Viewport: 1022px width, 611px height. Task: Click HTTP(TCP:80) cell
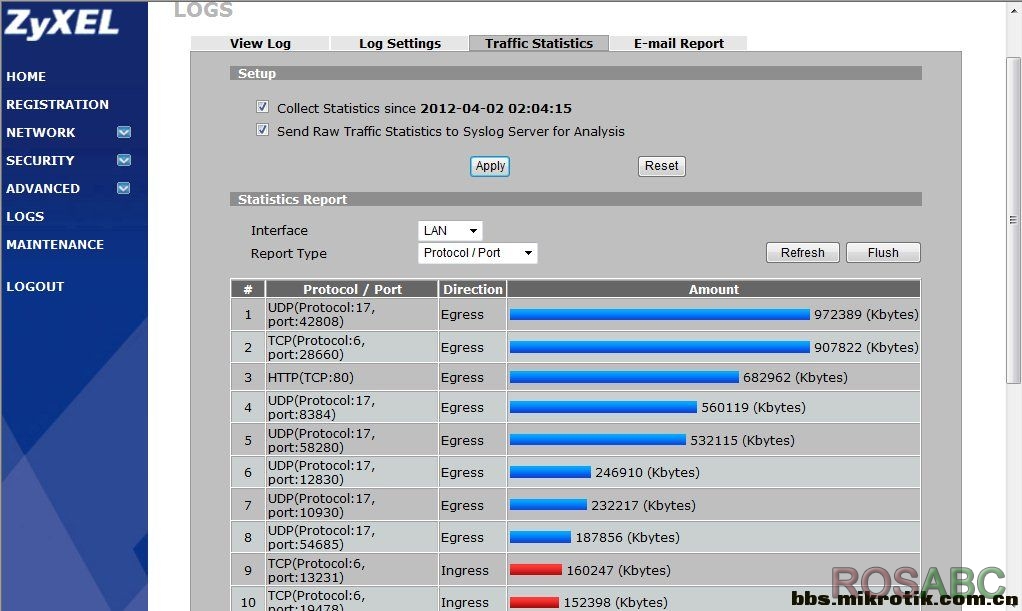[x=352, y=378]
